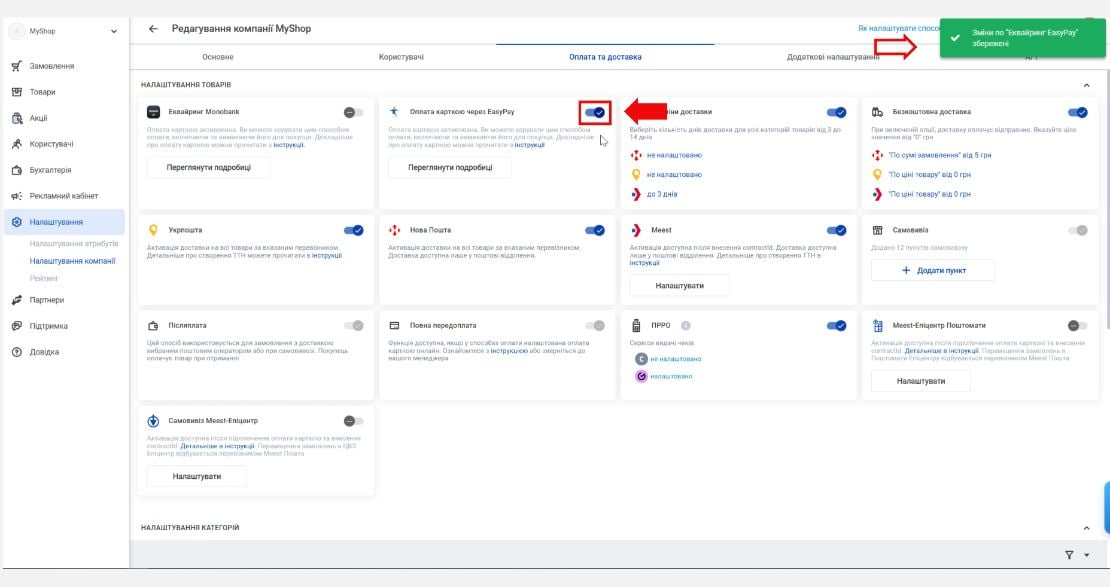Image resolution: width=1110 pixels, height=587 pixels.
Task: Click Переглянути подробиці under EasyPay
Action: (x=450, y=168)
